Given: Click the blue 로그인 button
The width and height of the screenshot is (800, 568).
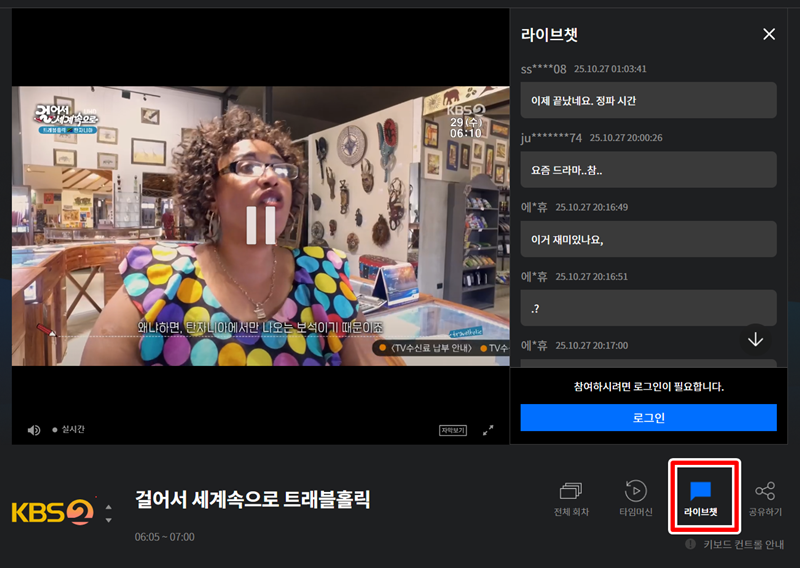Looking at the screenshot, I should click(648, 417).
